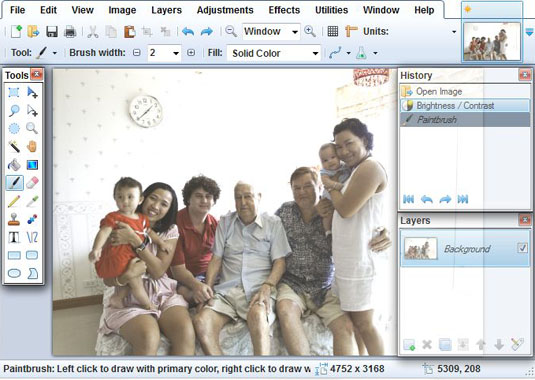Open the File menu
Screen dimensions: 535x380
coord(17,10)
